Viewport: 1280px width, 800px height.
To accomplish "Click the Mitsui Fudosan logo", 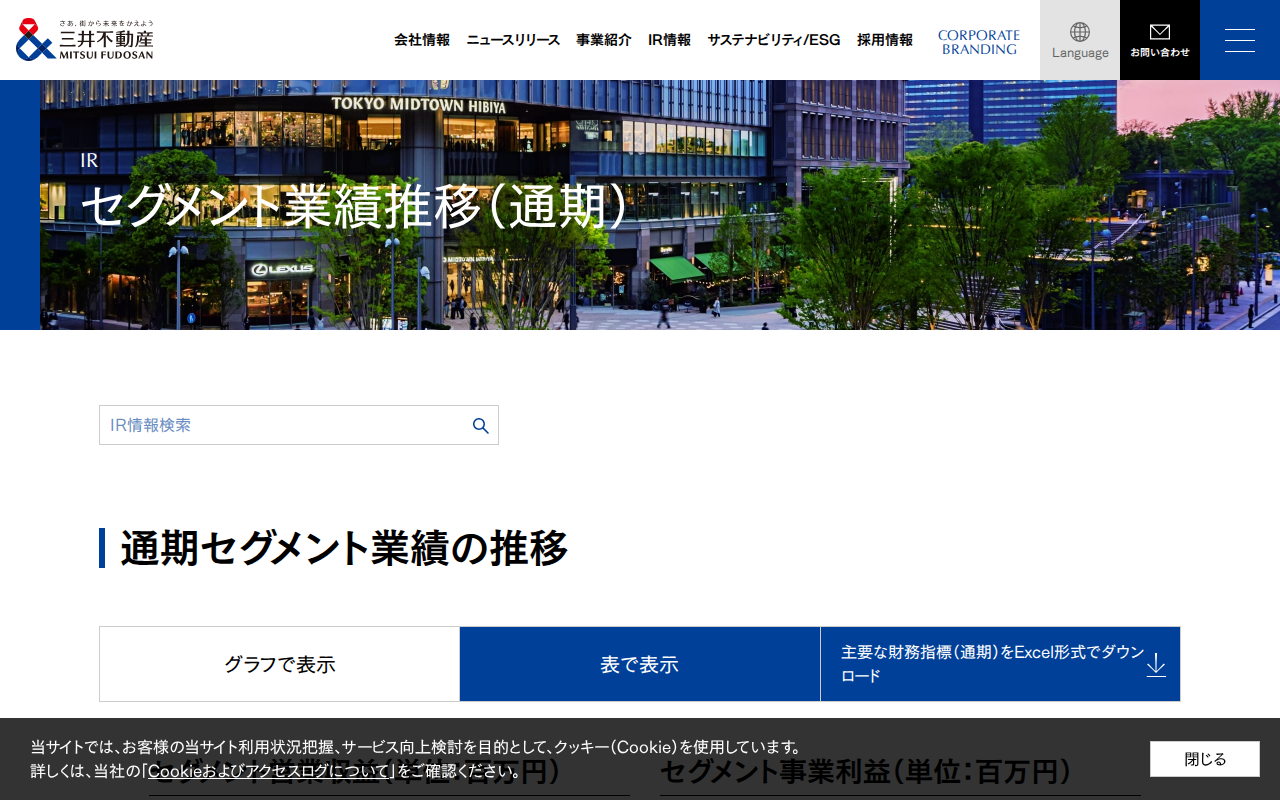I will pos(85,40).
